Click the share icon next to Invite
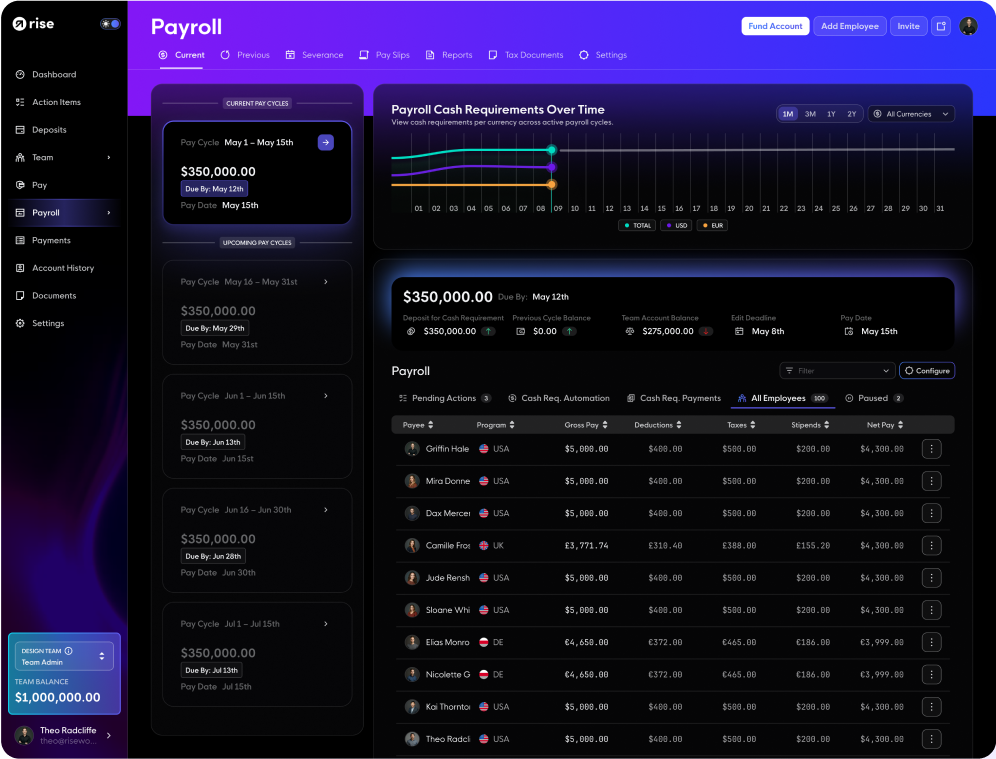Viewport: 996px width, 759px height. tap(940, 26)
